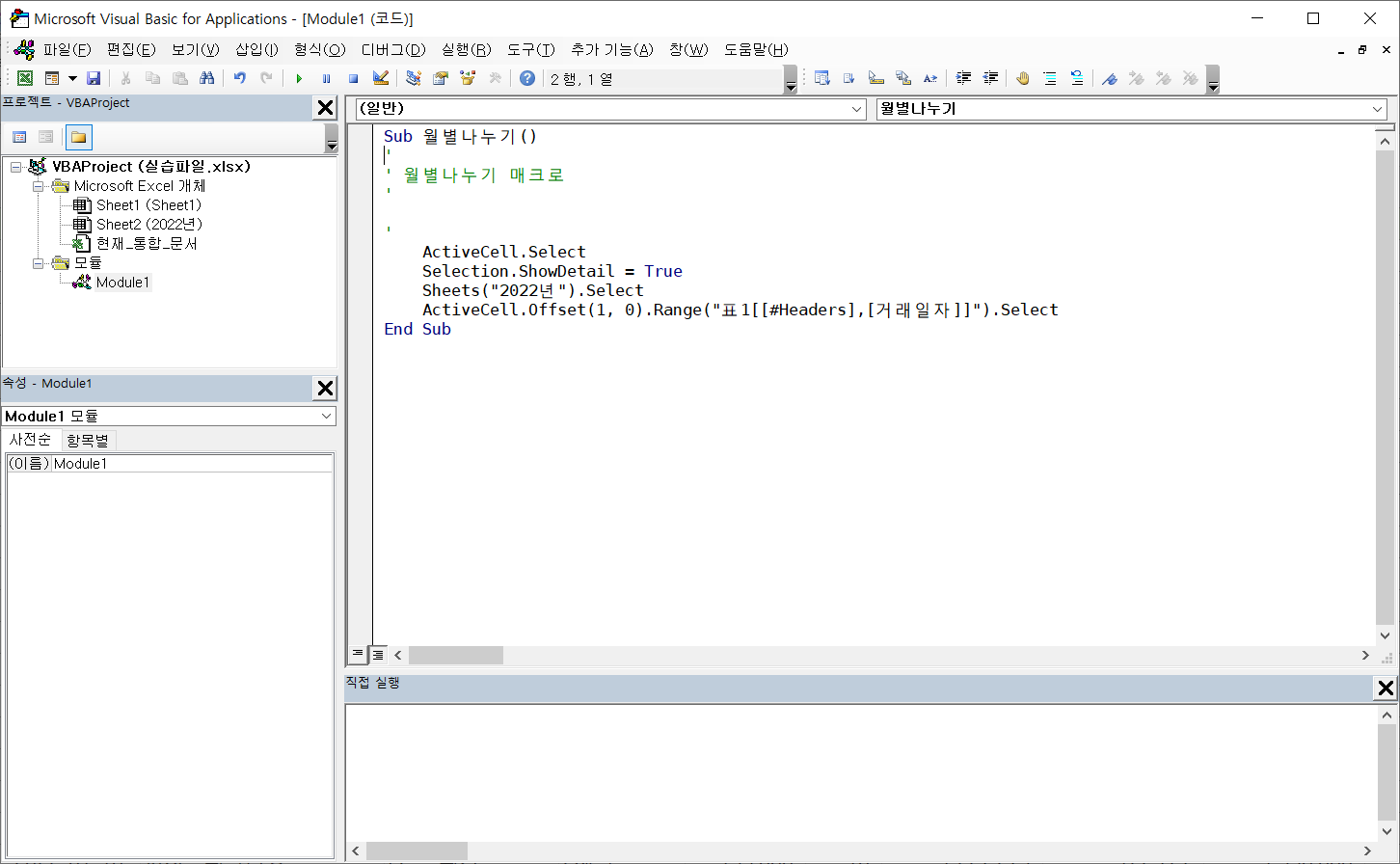
Task: Indent the selected code lines
Action: tap(963, 78)
